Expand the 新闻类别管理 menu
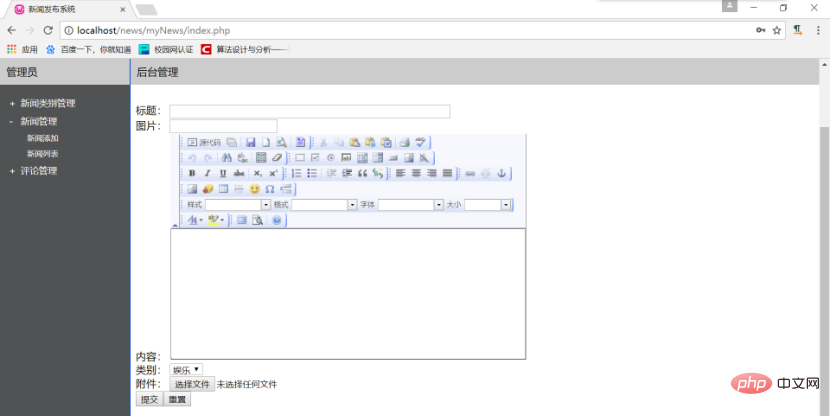Screen dimensions: 830x416 48,104
